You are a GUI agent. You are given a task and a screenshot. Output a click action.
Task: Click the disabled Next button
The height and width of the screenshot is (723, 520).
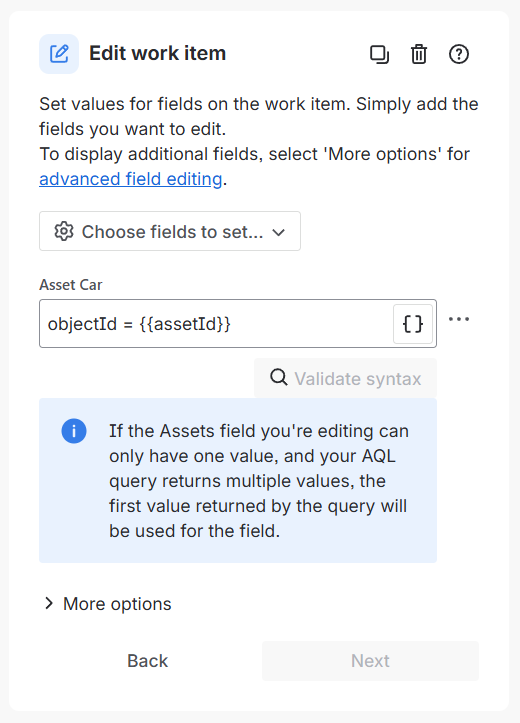pyautogui.click(x=370, y=661)
